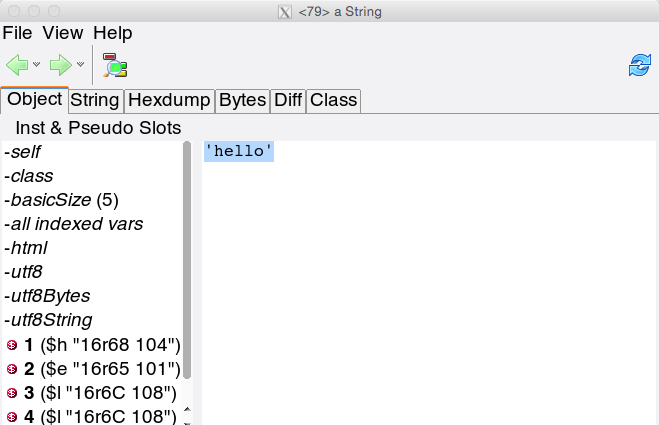Select the -utf8Bytes slot

[x=47, y=296]
